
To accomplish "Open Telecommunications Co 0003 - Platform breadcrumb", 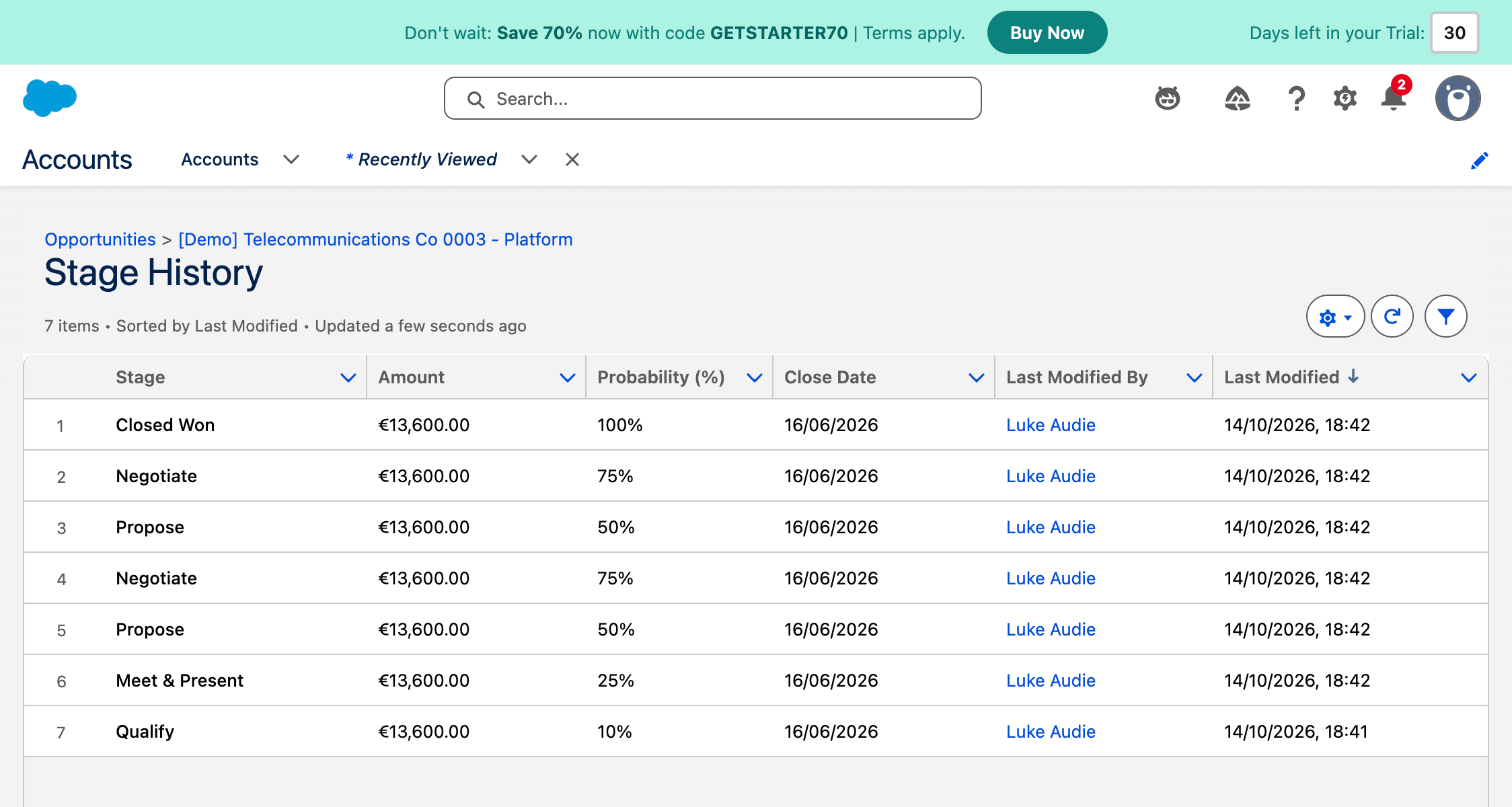I will [x=375, y=240].
